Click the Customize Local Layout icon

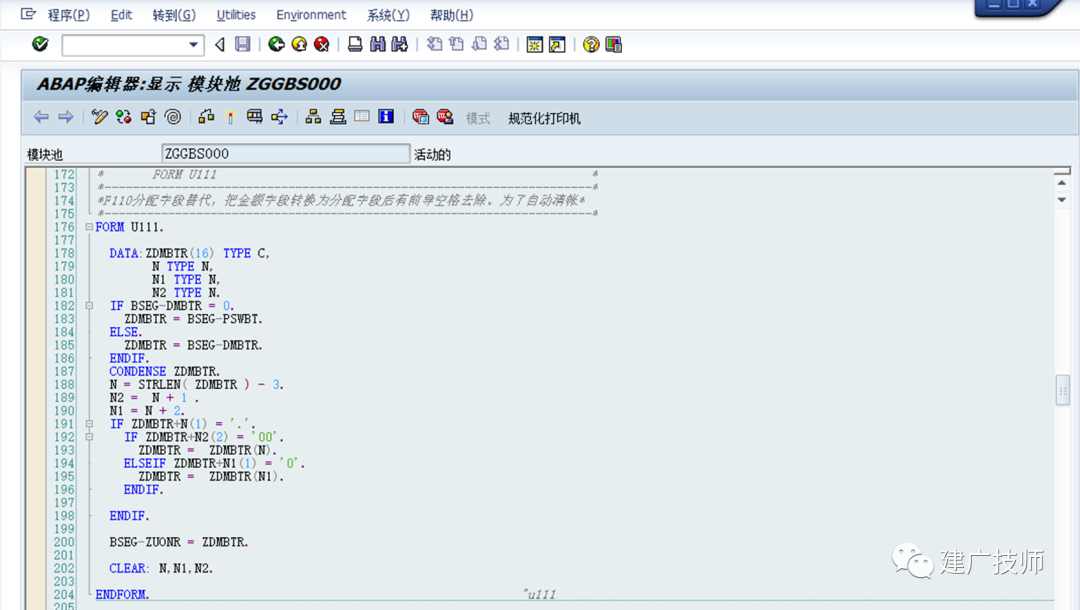[x=614, y=45]
